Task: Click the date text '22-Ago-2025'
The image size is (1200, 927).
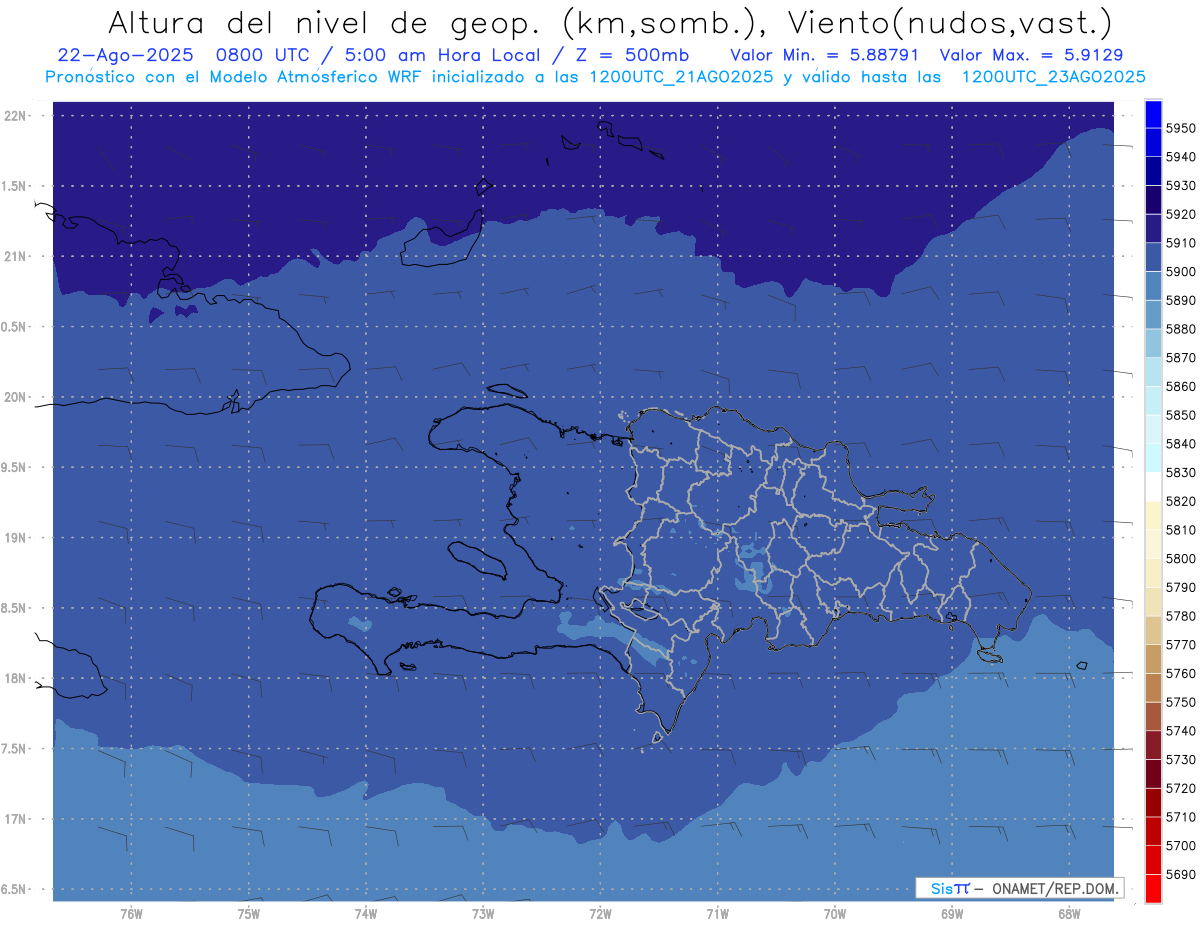Action: 110,55
